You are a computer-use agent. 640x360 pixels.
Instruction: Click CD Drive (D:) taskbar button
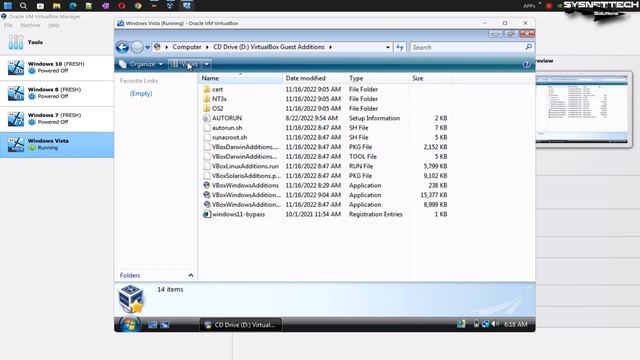coord(240,325)
